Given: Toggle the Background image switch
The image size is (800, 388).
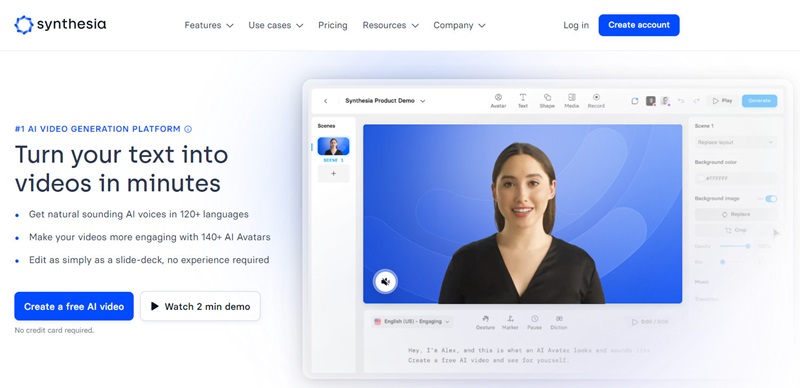Looking at the screenshot, I should tap(771, 199).
